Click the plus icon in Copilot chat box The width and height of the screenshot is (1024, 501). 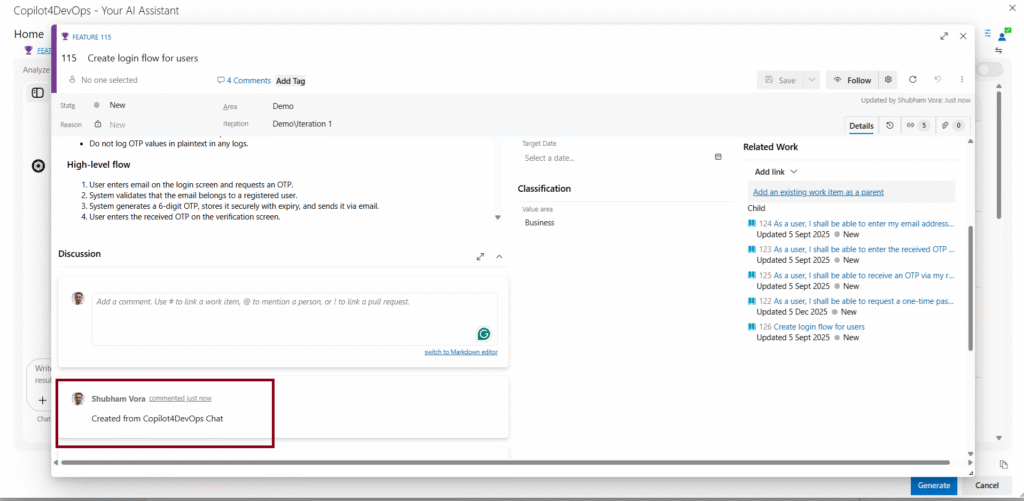coord(42,400)
